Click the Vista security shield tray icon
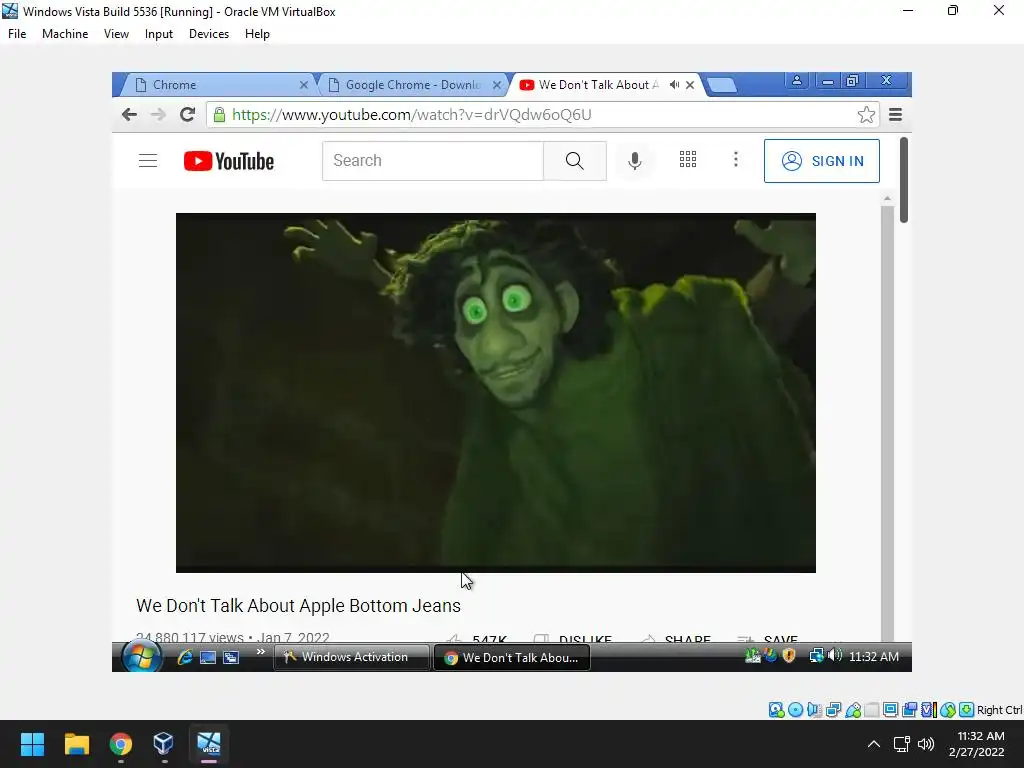1024x768 pixels. coord(789,655)
